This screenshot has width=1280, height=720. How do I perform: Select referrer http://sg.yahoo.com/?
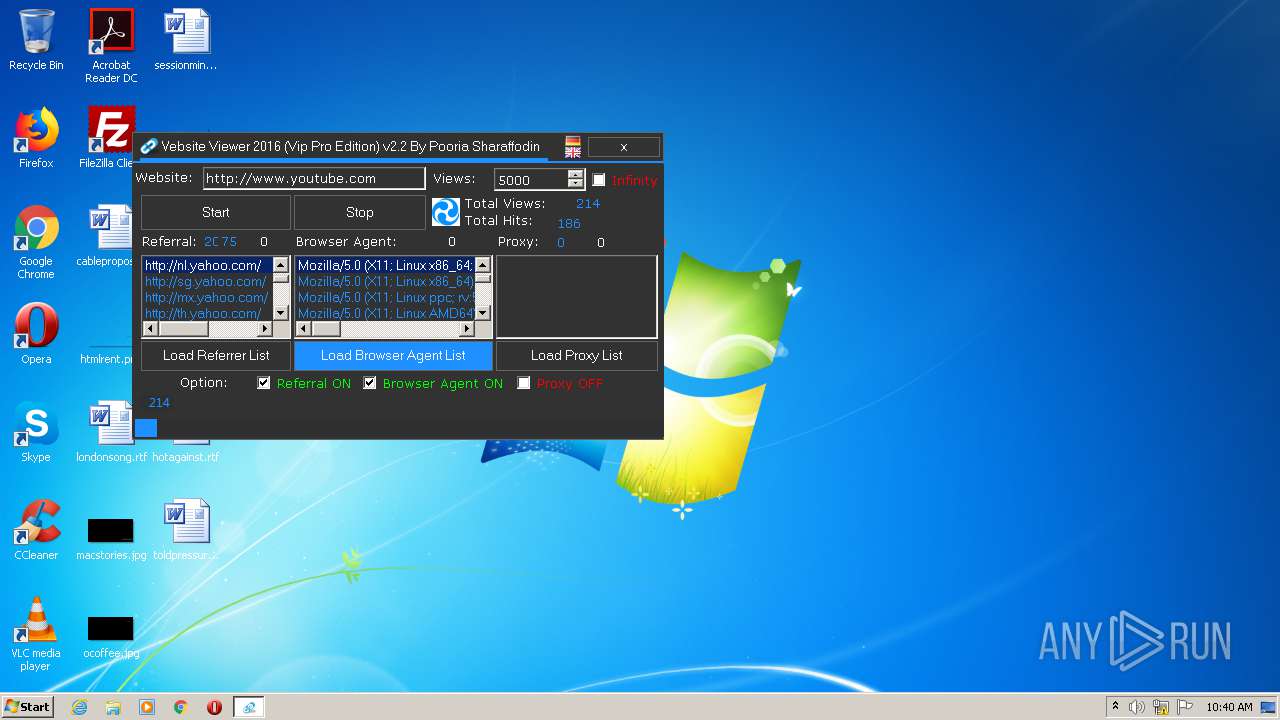coord(207,281)
